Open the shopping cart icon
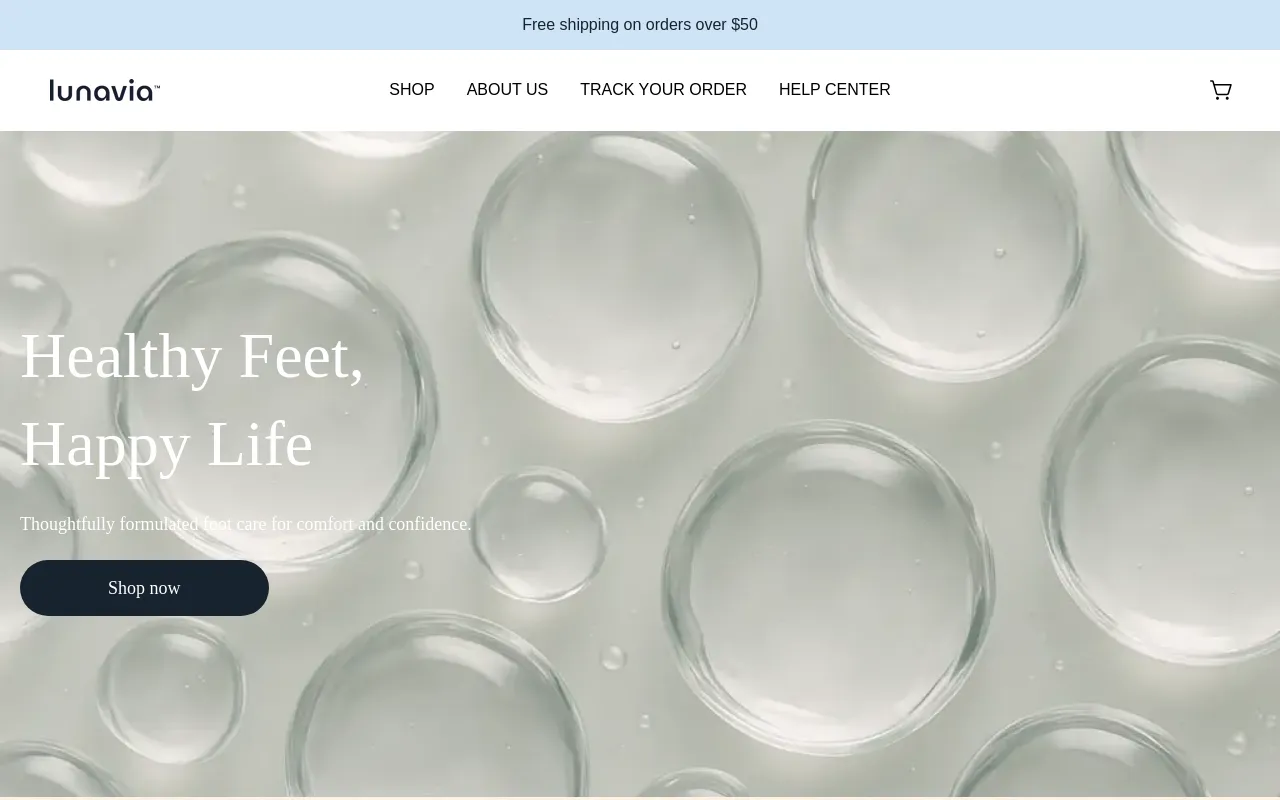The width and height of the screenshot is (1280, 800). coord(1220,90)
